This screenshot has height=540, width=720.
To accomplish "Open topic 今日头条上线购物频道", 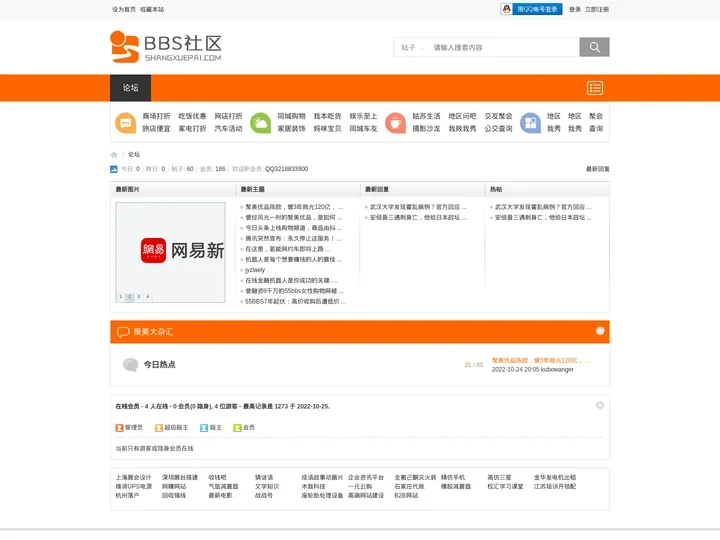I will pos(293,228).
